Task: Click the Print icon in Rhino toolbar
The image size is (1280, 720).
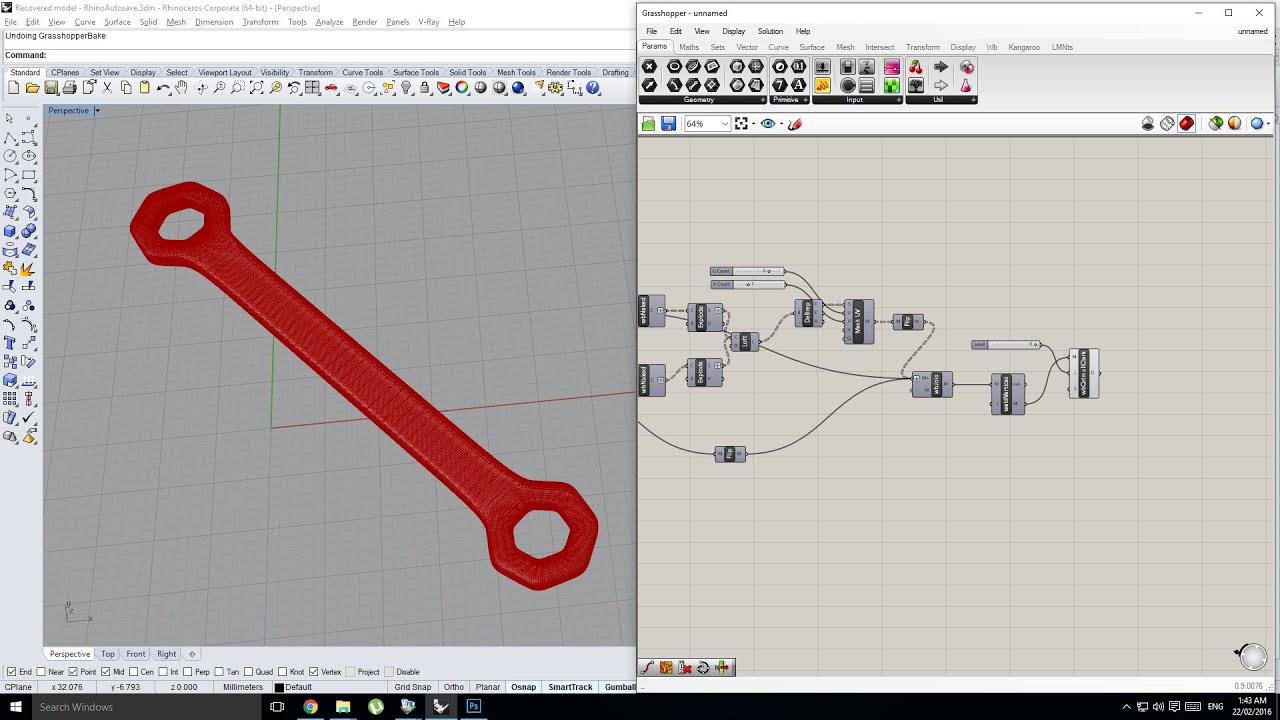Action: (69, 88)
